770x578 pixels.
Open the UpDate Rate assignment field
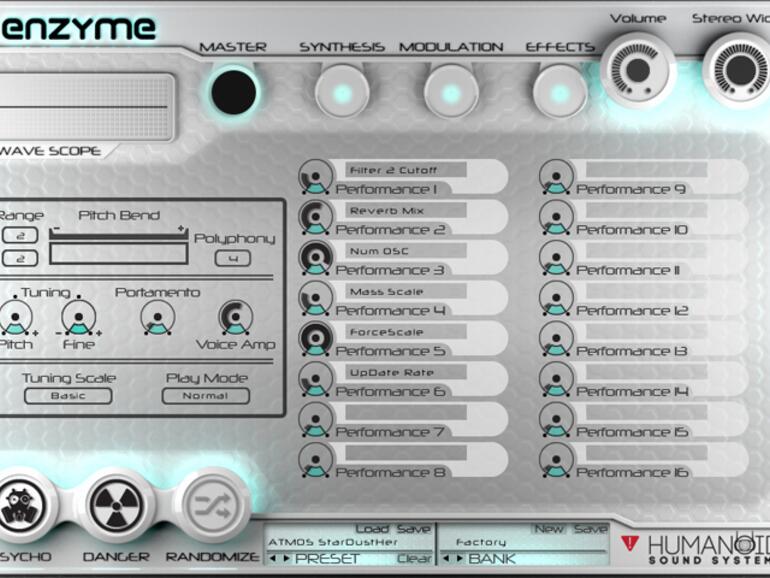coord(406,372)
